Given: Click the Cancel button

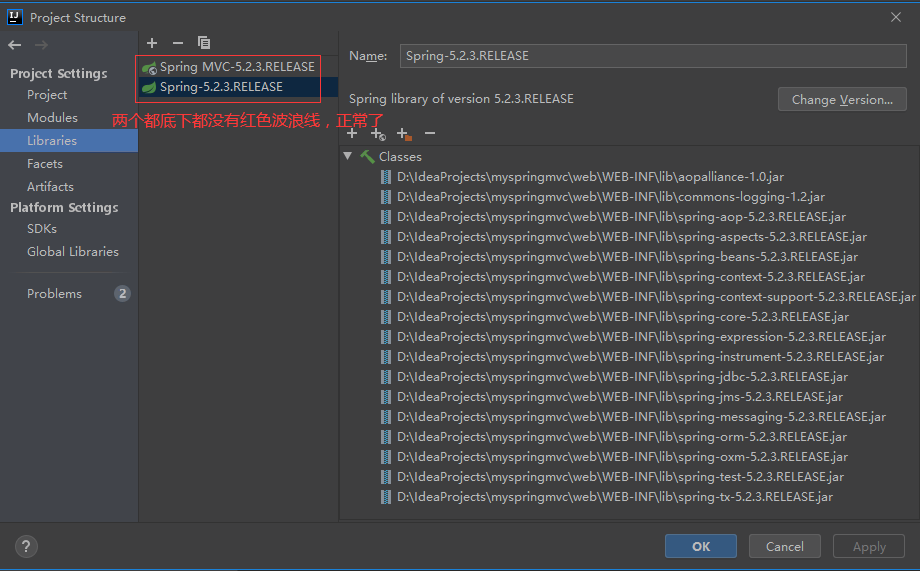Looking at the screenshot, I should [x=784, y=546].
